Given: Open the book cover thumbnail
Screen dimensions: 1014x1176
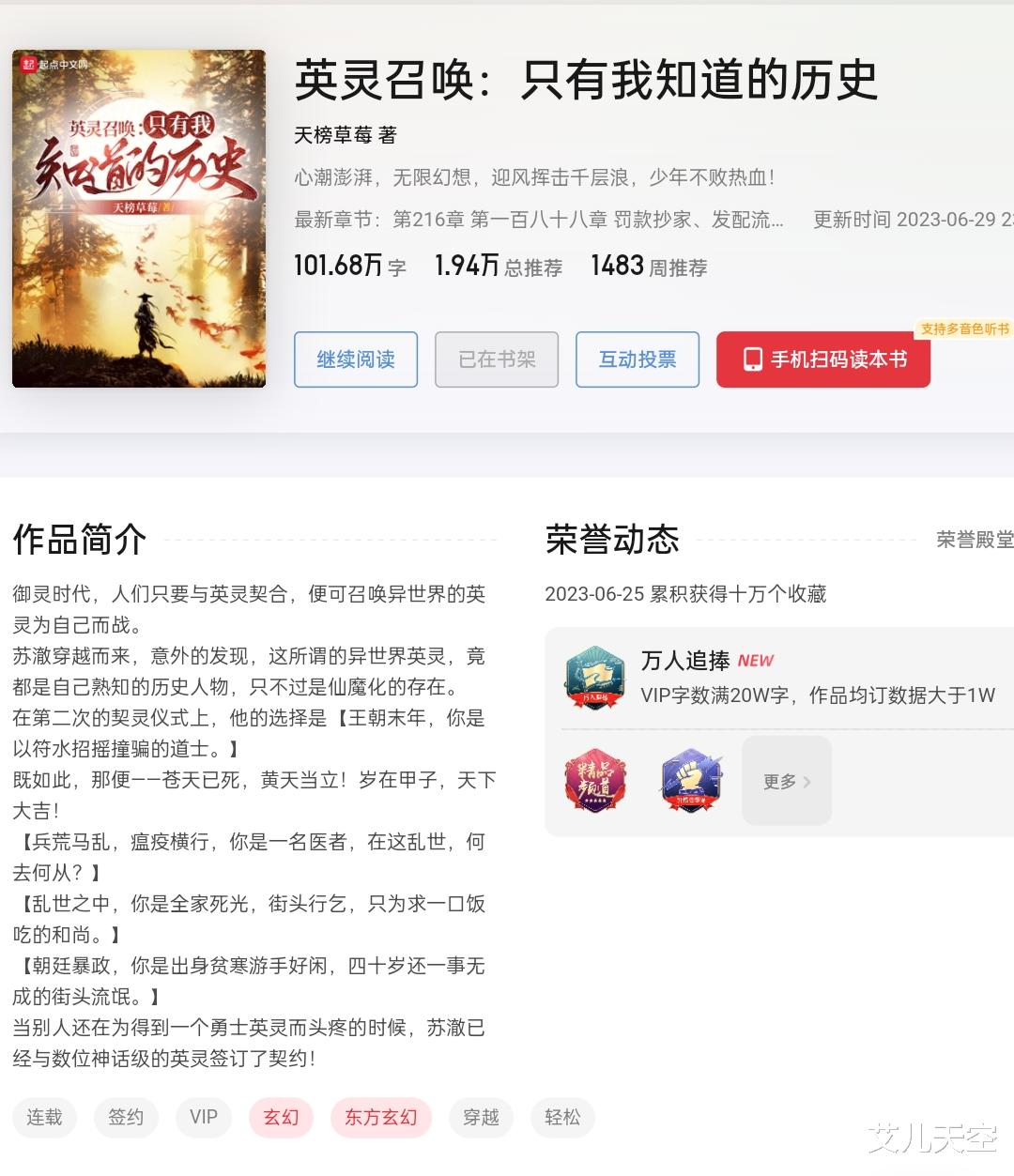Looking at the screenshot, I should coord(139,219).
